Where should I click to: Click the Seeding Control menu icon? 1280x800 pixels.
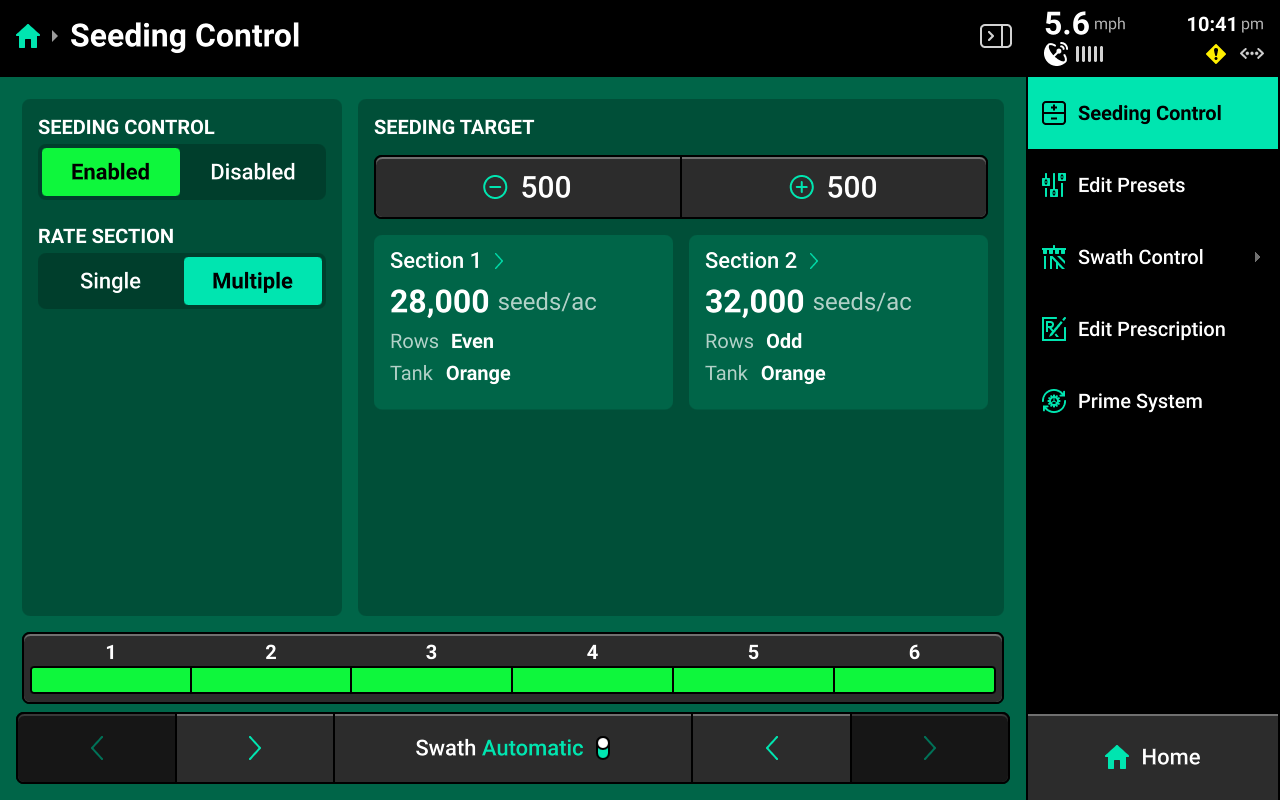pos(1054,113)
